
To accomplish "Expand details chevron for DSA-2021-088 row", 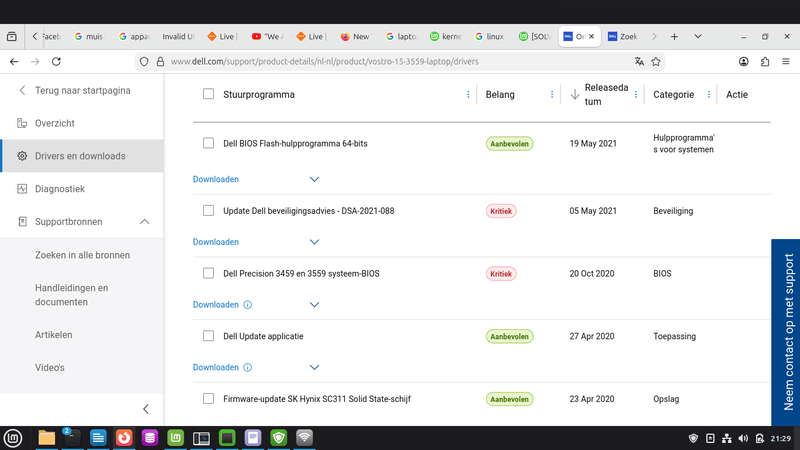I will pos(314,242).
